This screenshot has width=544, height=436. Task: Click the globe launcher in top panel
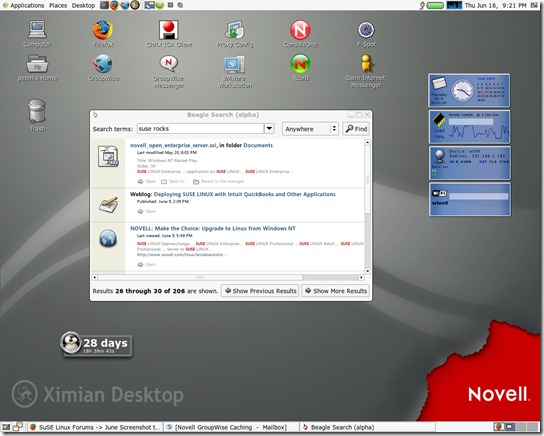[124, 5]
